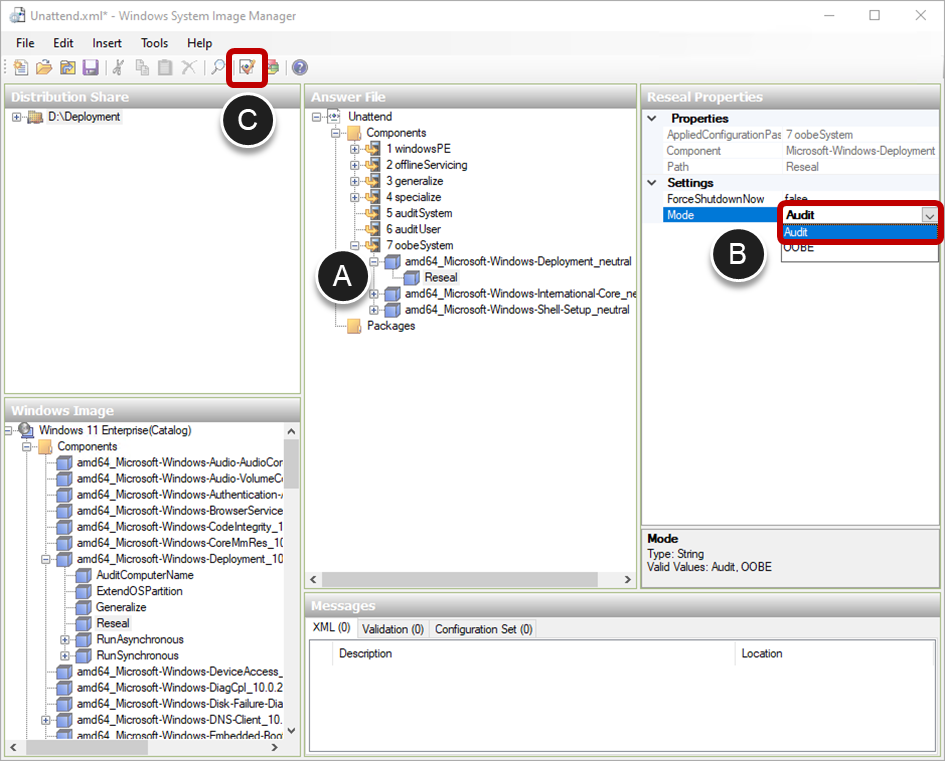Image resolution: width=945 pixels, height=761 pixels.
Task: Open the Tools menu
Action: click(x=154, y=43)
